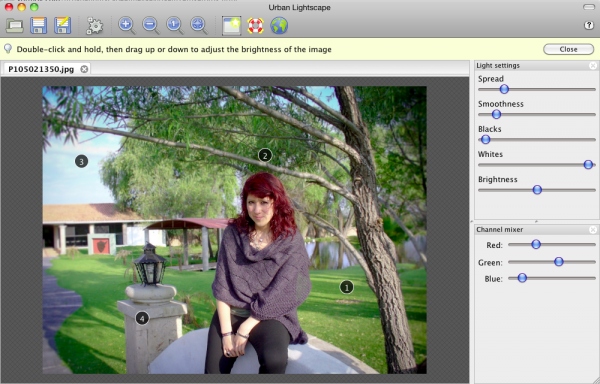
Task: Close the Light settings panel
Action: click(x=593, y=66)
